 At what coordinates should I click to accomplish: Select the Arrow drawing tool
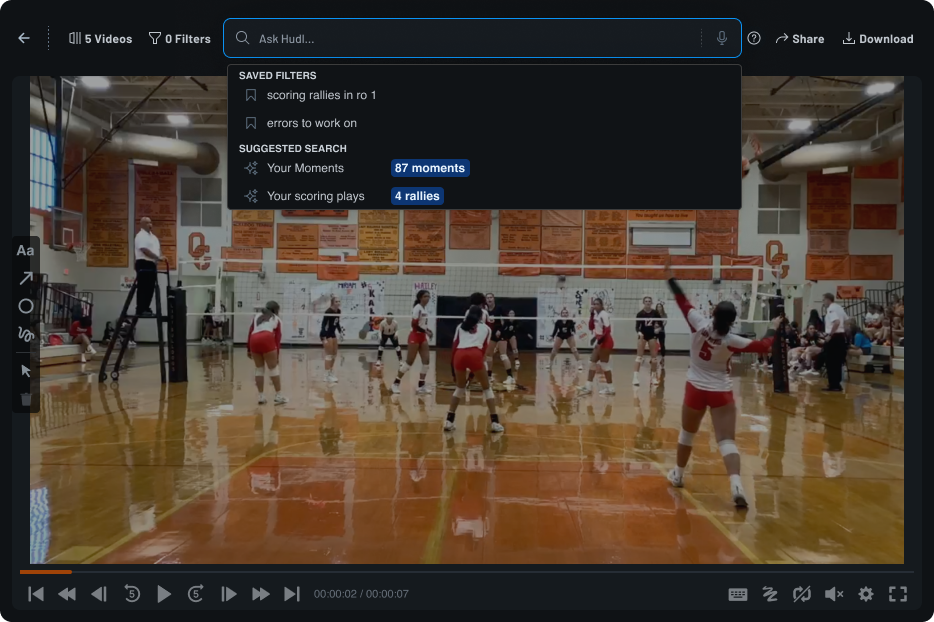(x=26, y=278)
